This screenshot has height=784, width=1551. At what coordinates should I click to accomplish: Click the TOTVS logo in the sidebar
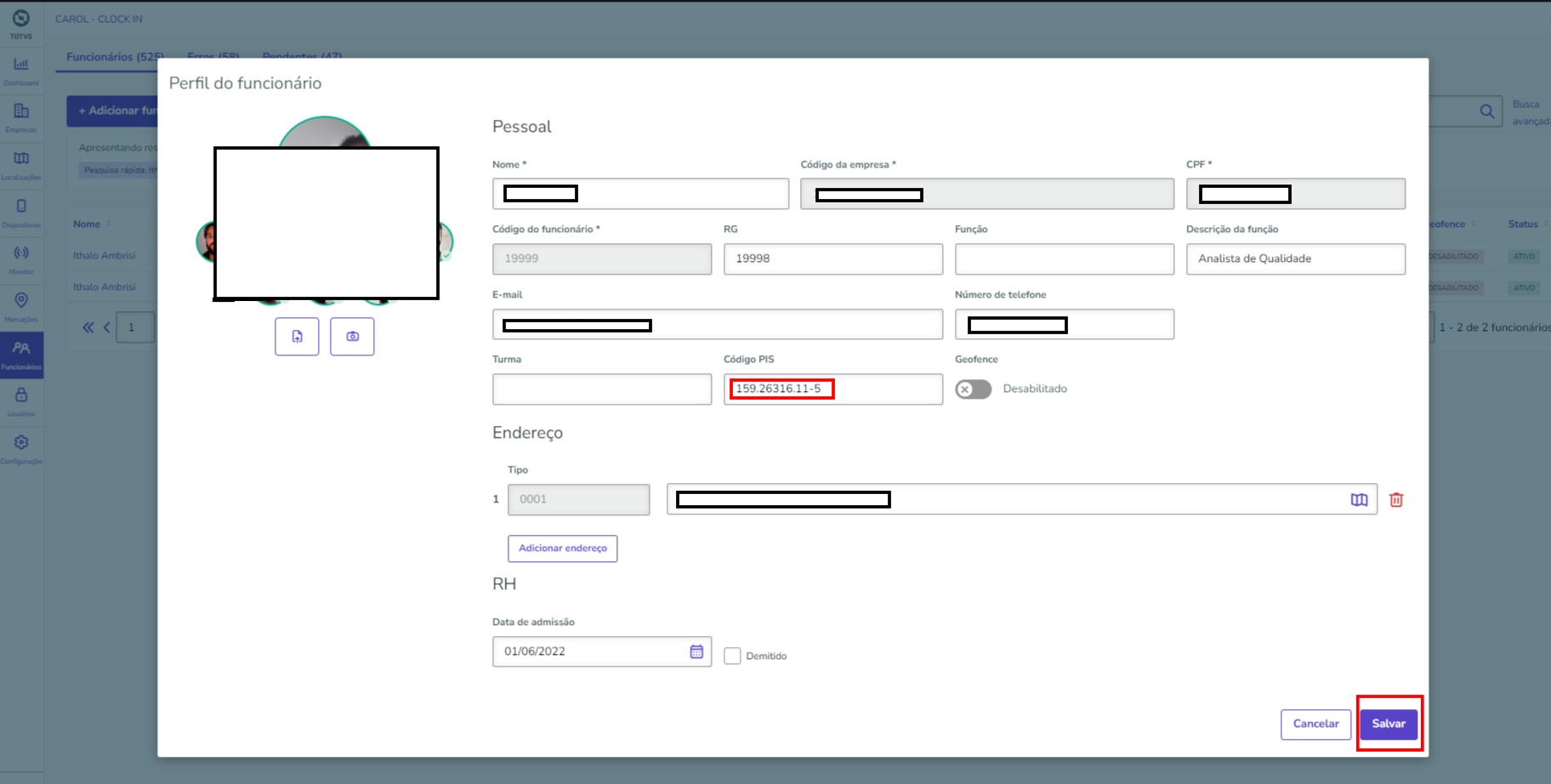click(21, 23)
